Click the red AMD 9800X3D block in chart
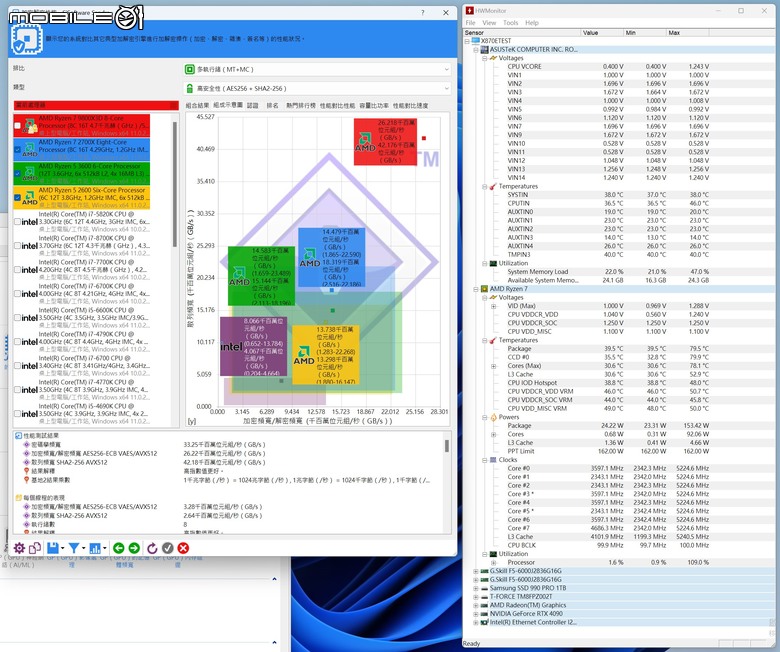Viewport: 780px width, 652px height. [x=386, y=142]
